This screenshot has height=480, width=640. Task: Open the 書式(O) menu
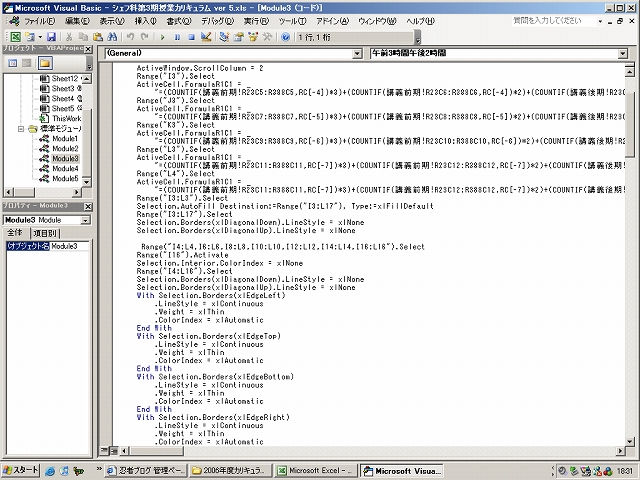point(179,21)
